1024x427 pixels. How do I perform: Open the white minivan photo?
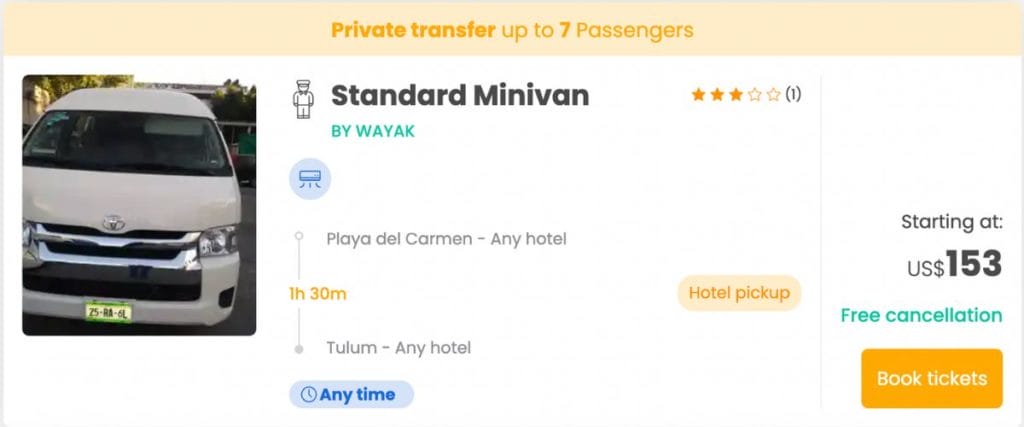pos(139,205)
